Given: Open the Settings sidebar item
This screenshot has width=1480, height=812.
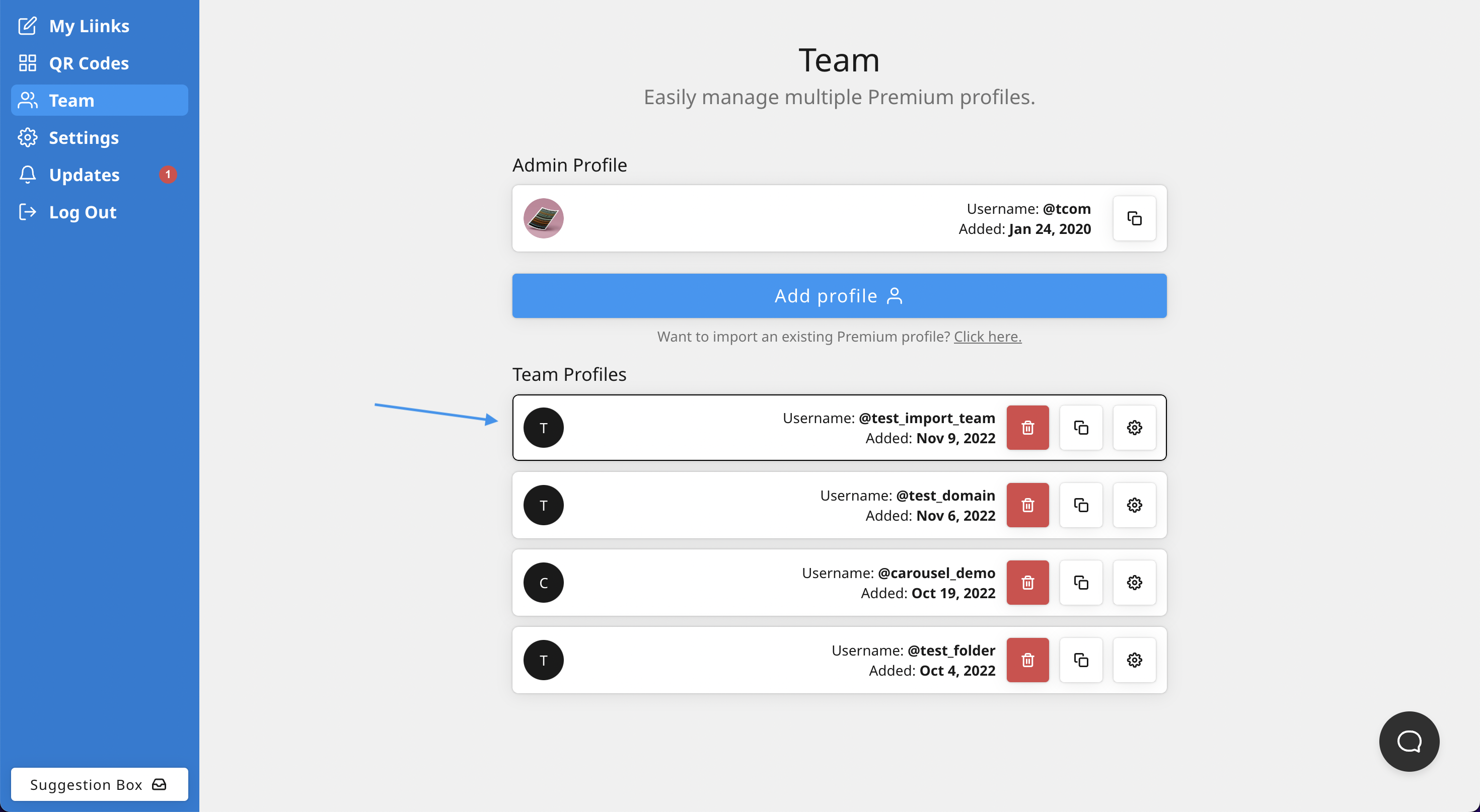Looking at the screenshot, I should click(83, 138).
